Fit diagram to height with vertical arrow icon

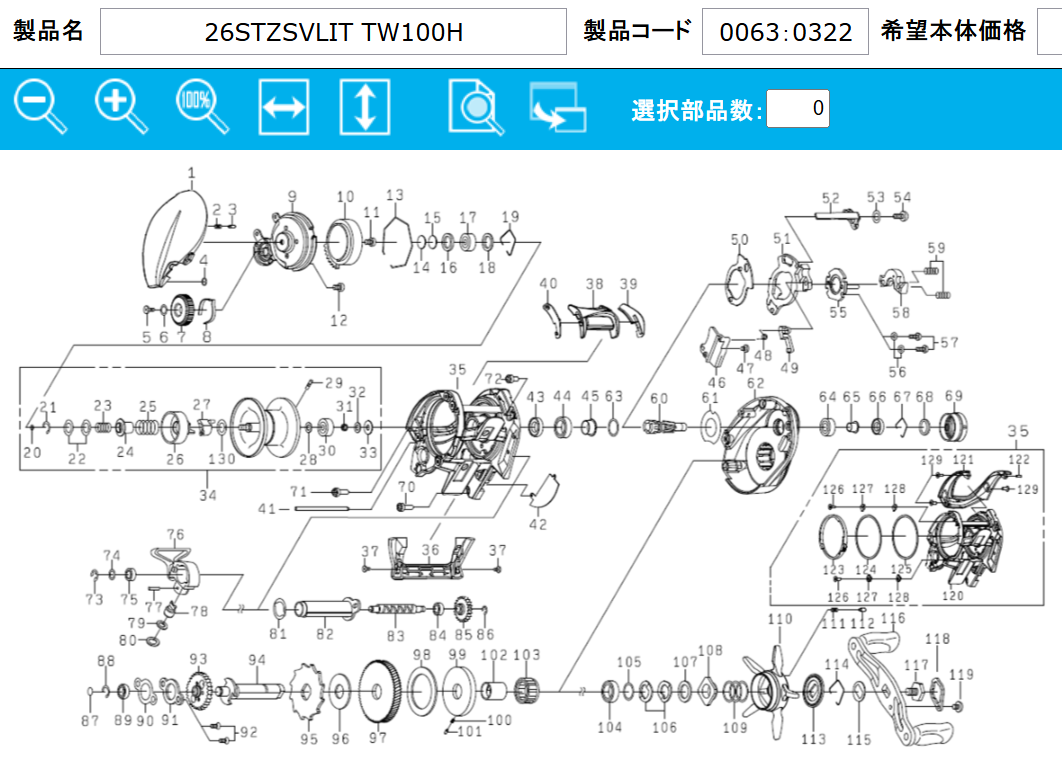pyautogui.click(x=365, y=107)
